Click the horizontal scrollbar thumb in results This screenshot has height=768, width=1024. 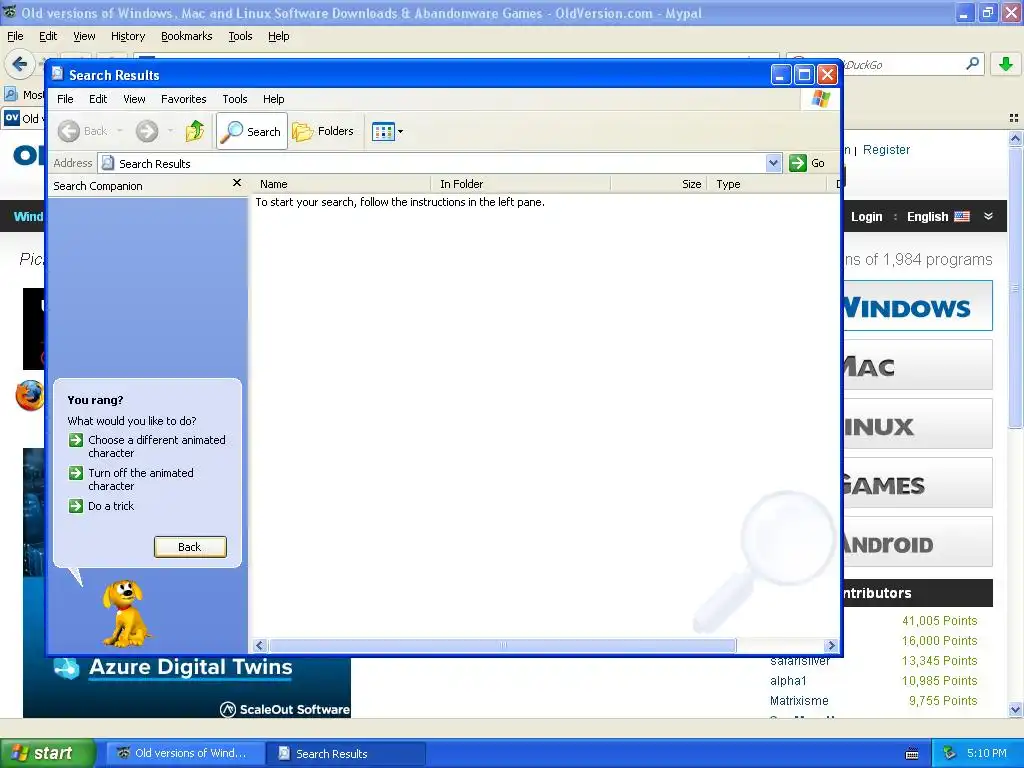click(x=503, y=645)
